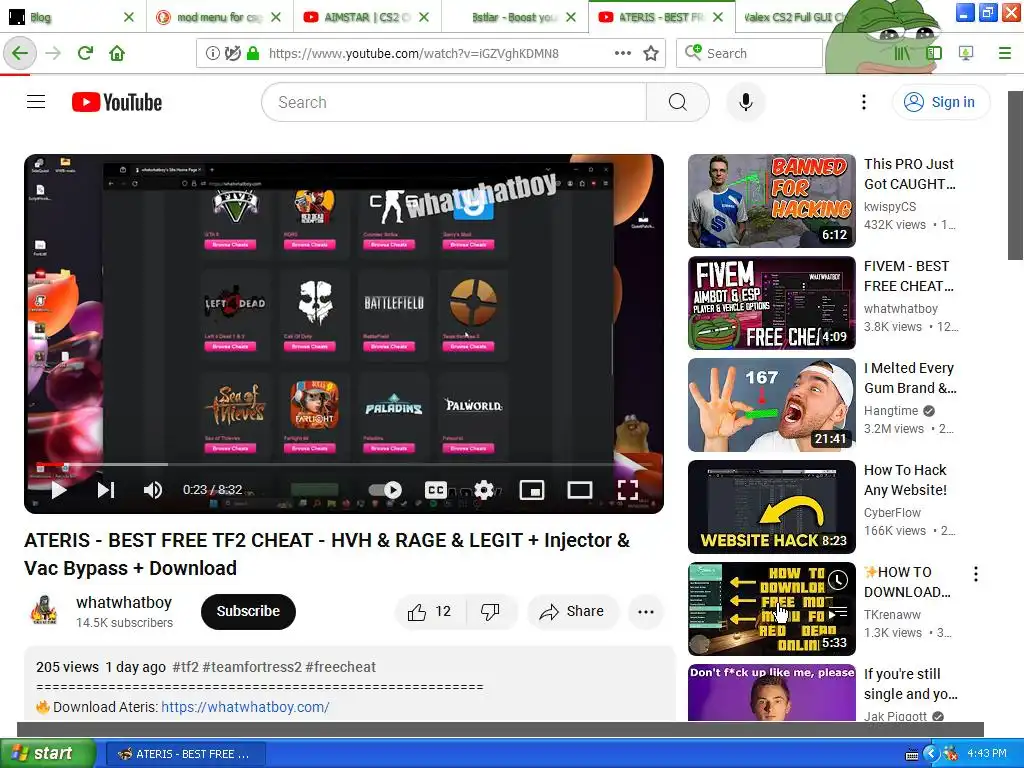Toggle autoplay switch in player
The width and height of the screenshot is (1024, 768).
click(385, 490)
